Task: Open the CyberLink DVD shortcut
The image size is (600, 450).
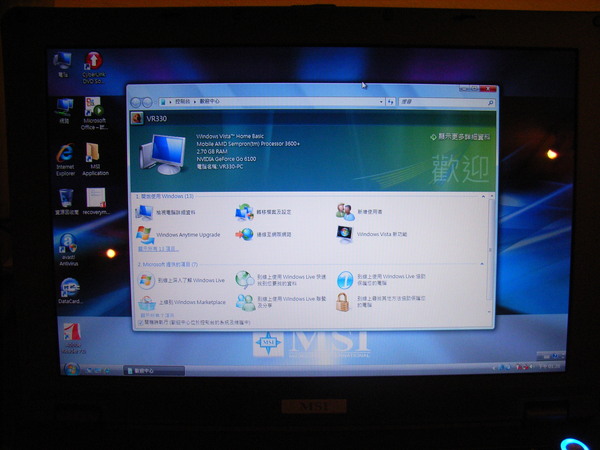Action: (x=94, y=67)
